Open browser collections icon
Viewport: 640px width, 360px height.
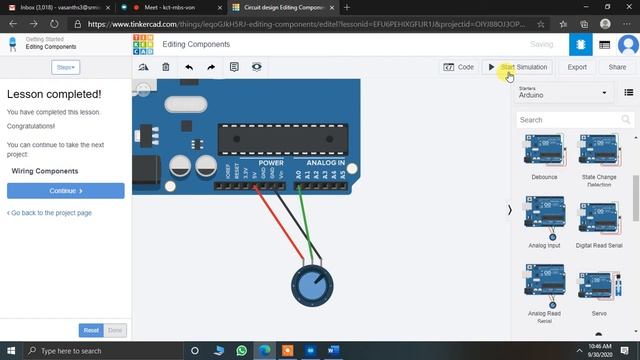pyautogui.click(x=584, y=24)
